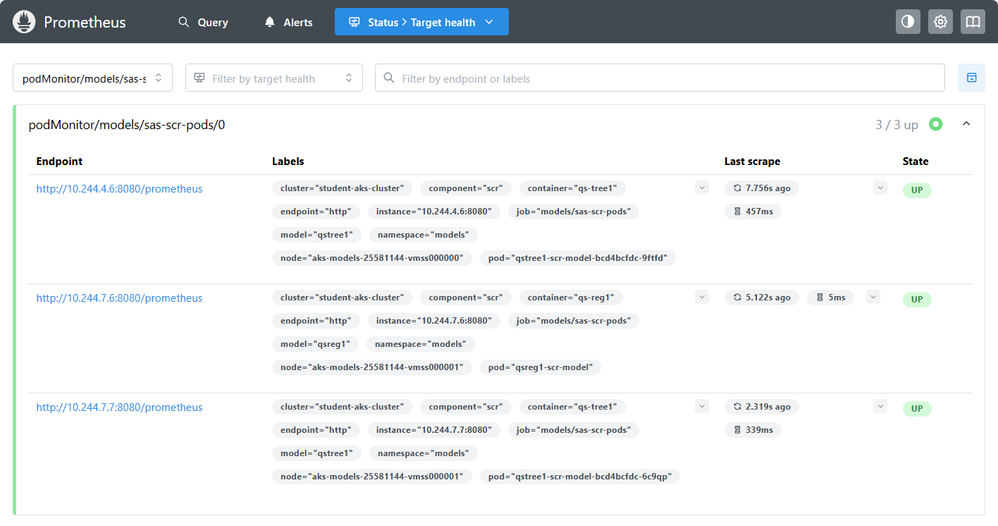This screenshot has height=526, width=998.
Task: Expand labels for the 10.244.4.6 target
Action: 701,188
